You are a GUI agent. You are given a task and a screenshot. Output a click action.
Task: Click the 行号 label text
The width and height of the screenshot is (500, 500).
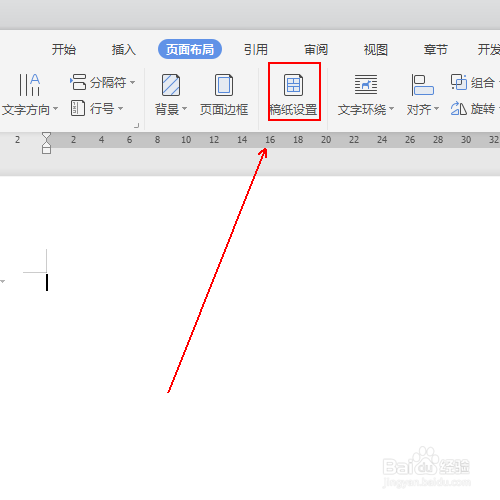click(x=102, y=109)
